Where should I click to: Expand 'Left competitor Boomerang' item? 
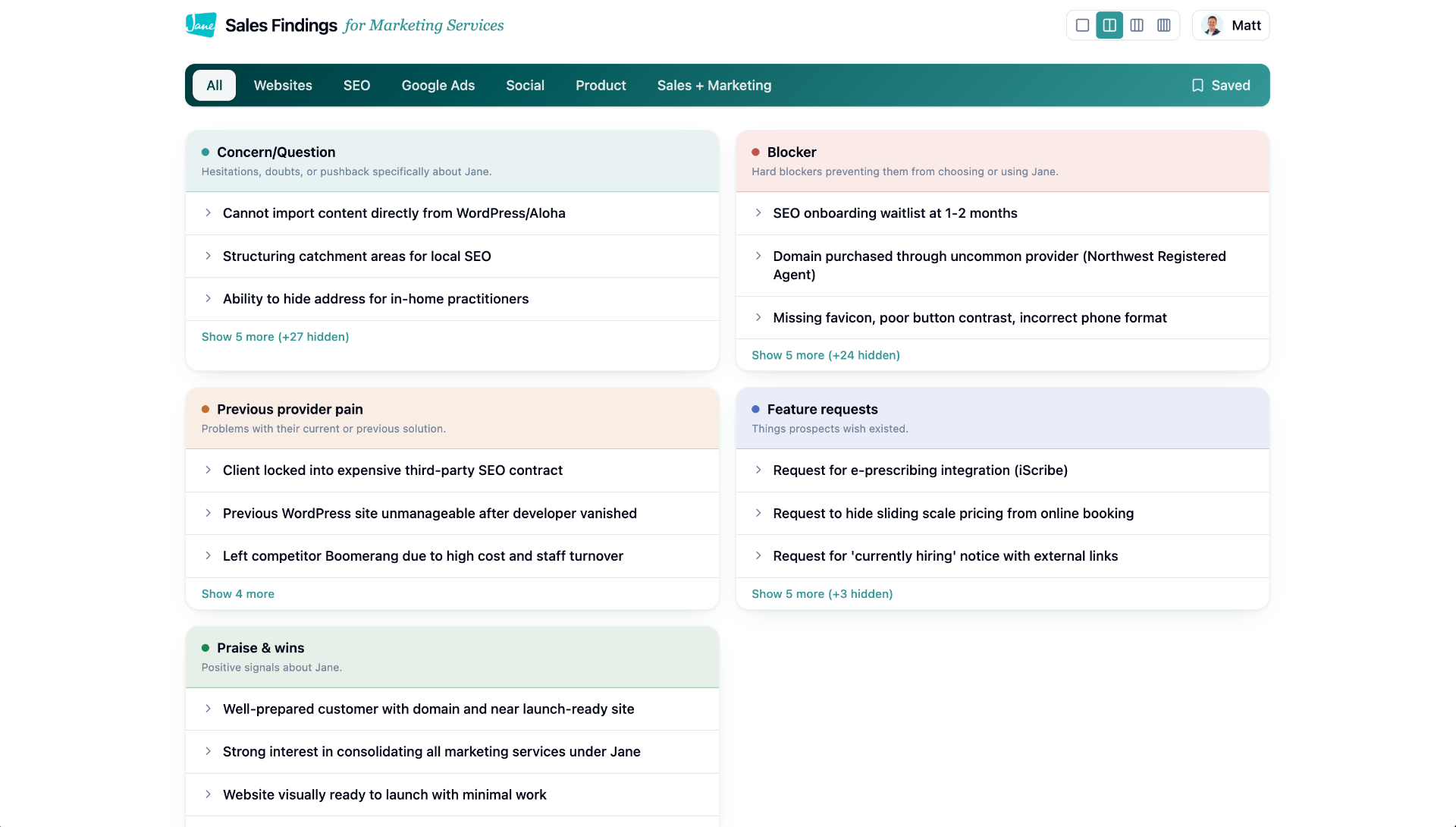click(x=452, y=556)
